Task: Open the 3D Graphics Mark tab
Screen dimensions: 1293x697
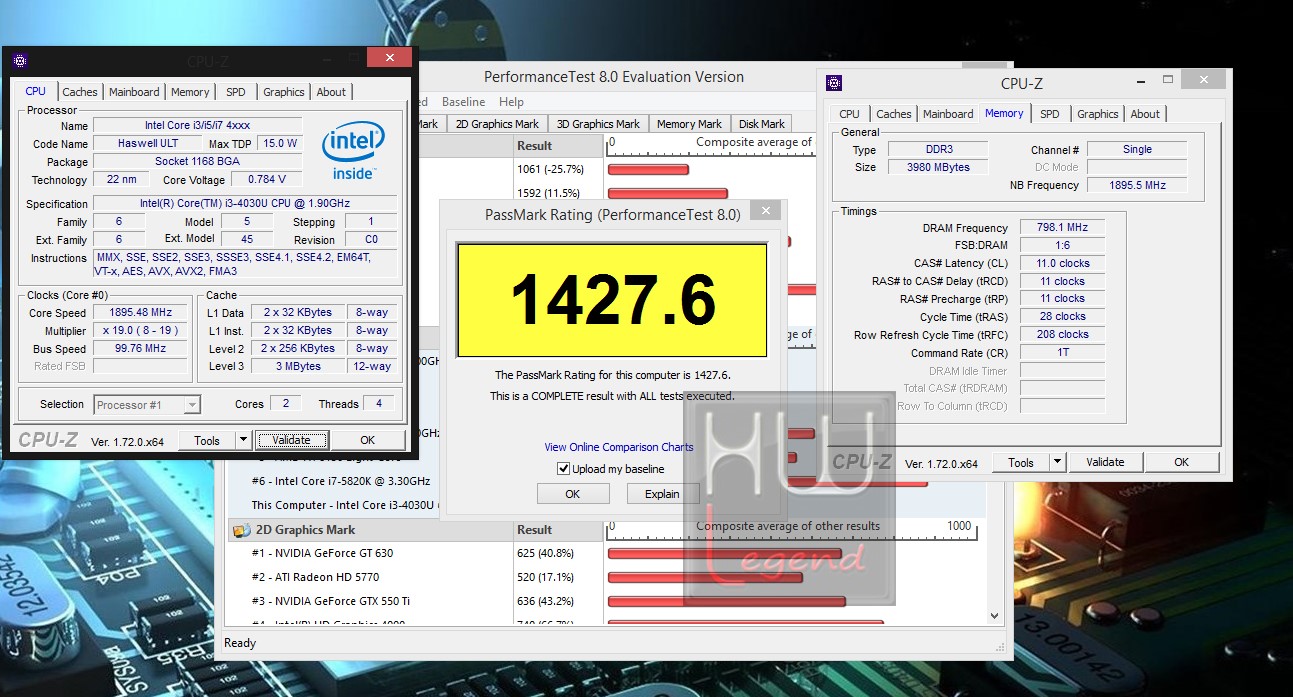Action: (598, 124)
